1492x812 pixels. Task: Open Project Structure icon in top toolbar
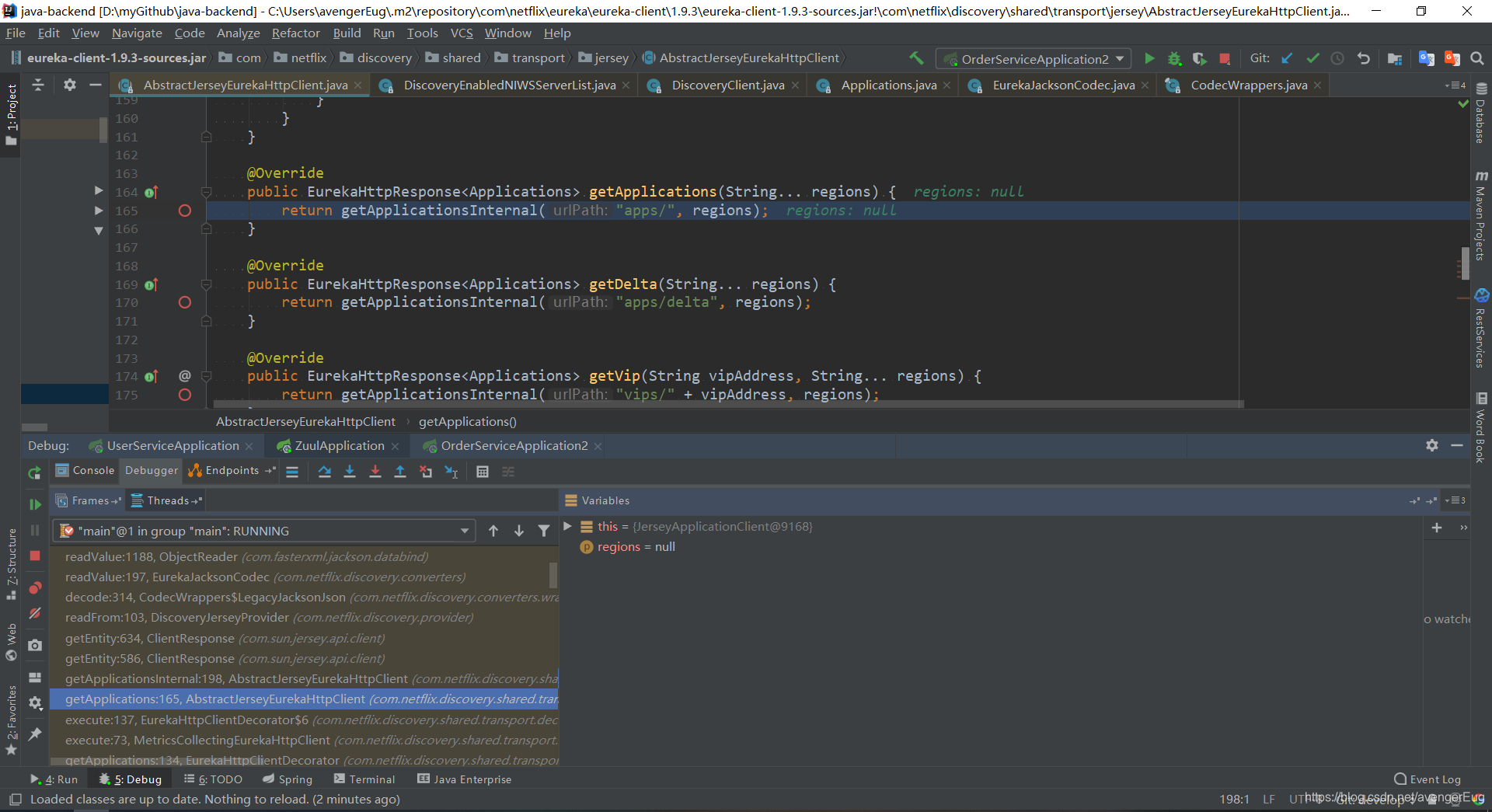point(1395,58)
